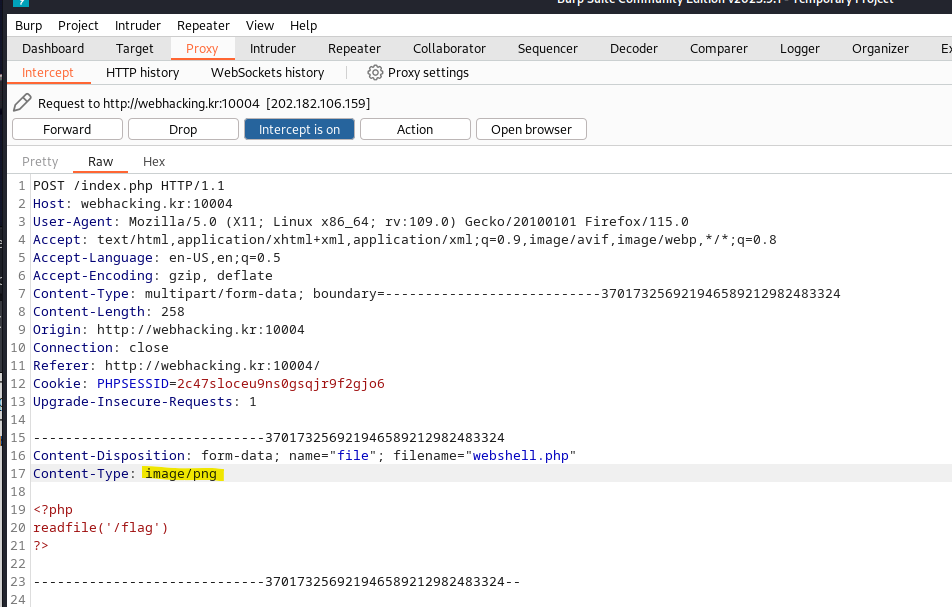Screen dimensions: 952x607
Task: Open the Action dropdown button
Action: (415, 129)
